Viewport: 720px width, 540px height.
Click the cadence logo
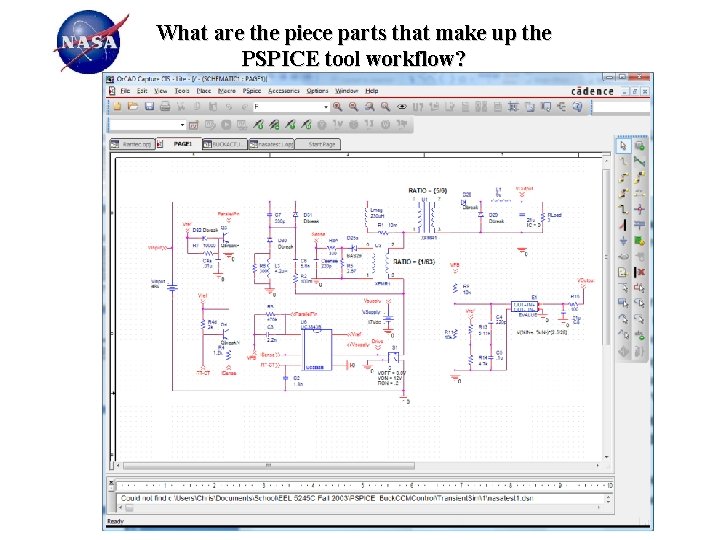point(592,91)
